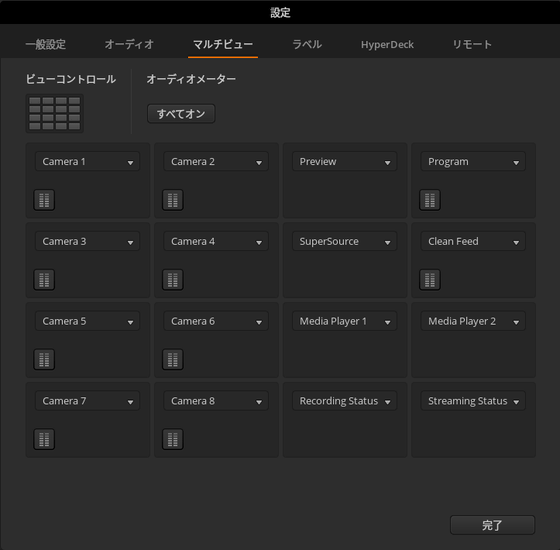
Task: Open the HyperDeck tab
Action: pos(387,45)
